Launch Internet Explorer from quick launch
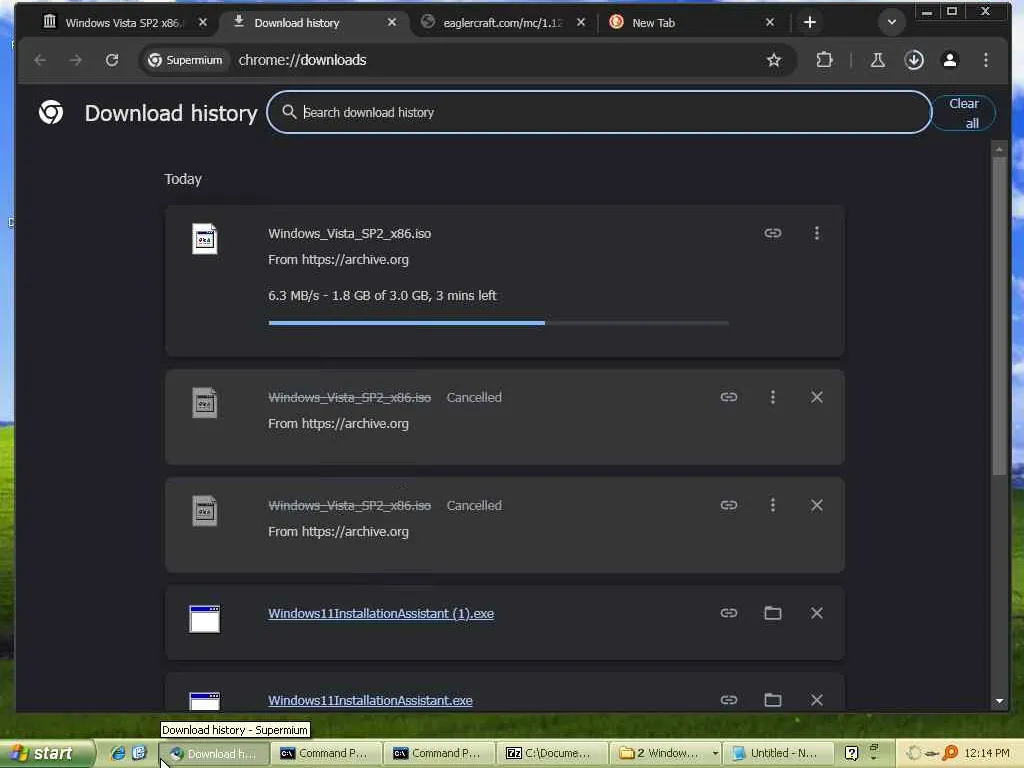The image size is (1024, 768). coord(118,753)
